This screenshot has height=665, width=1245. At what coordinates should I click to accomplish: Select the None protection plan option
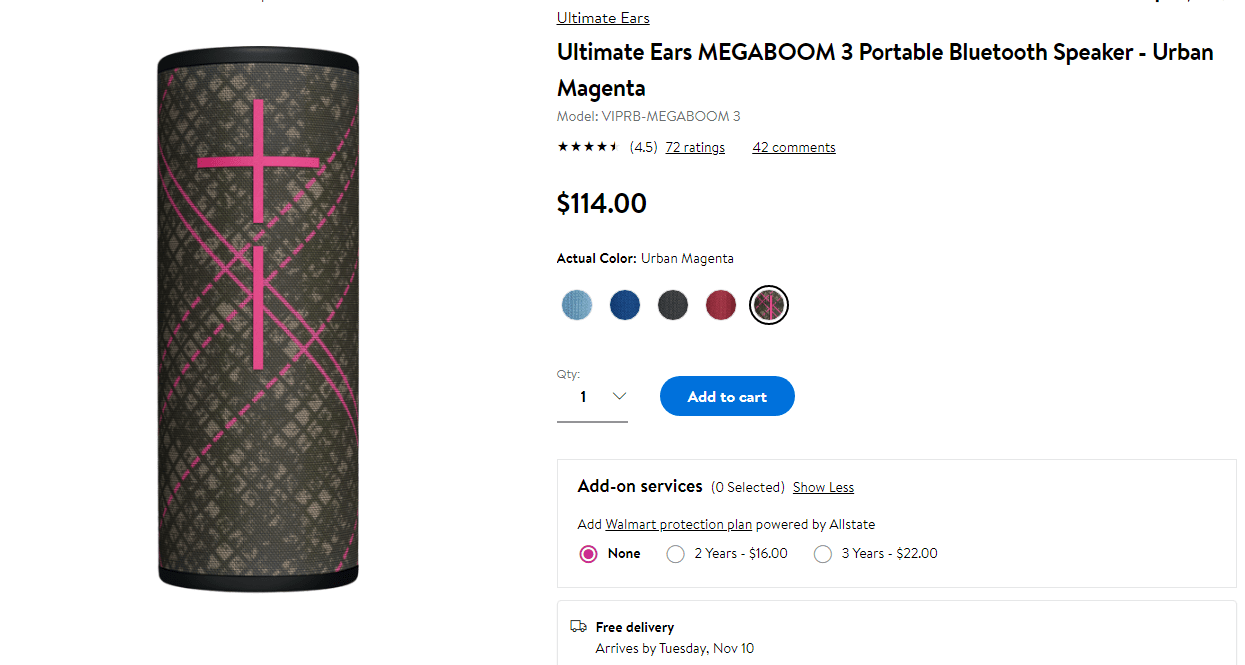589,554
